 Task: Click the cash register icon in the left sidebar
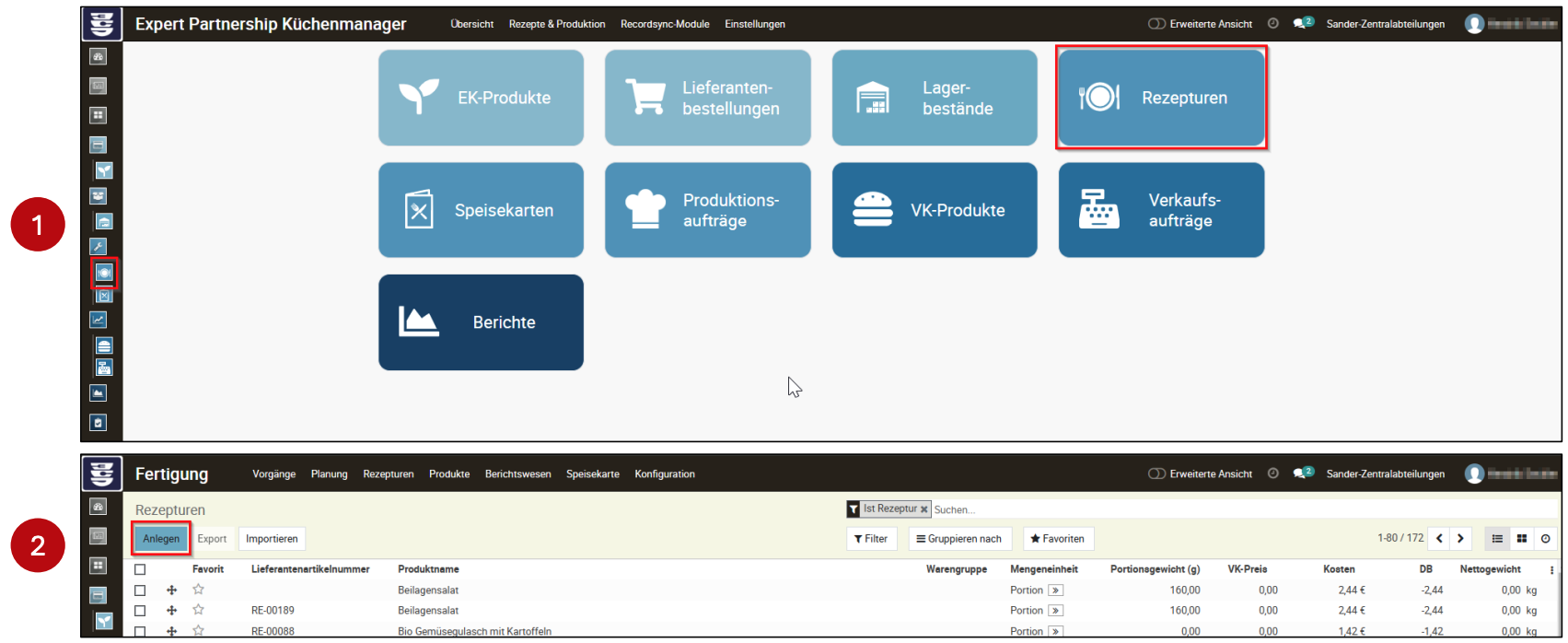[x=104, y=368]
